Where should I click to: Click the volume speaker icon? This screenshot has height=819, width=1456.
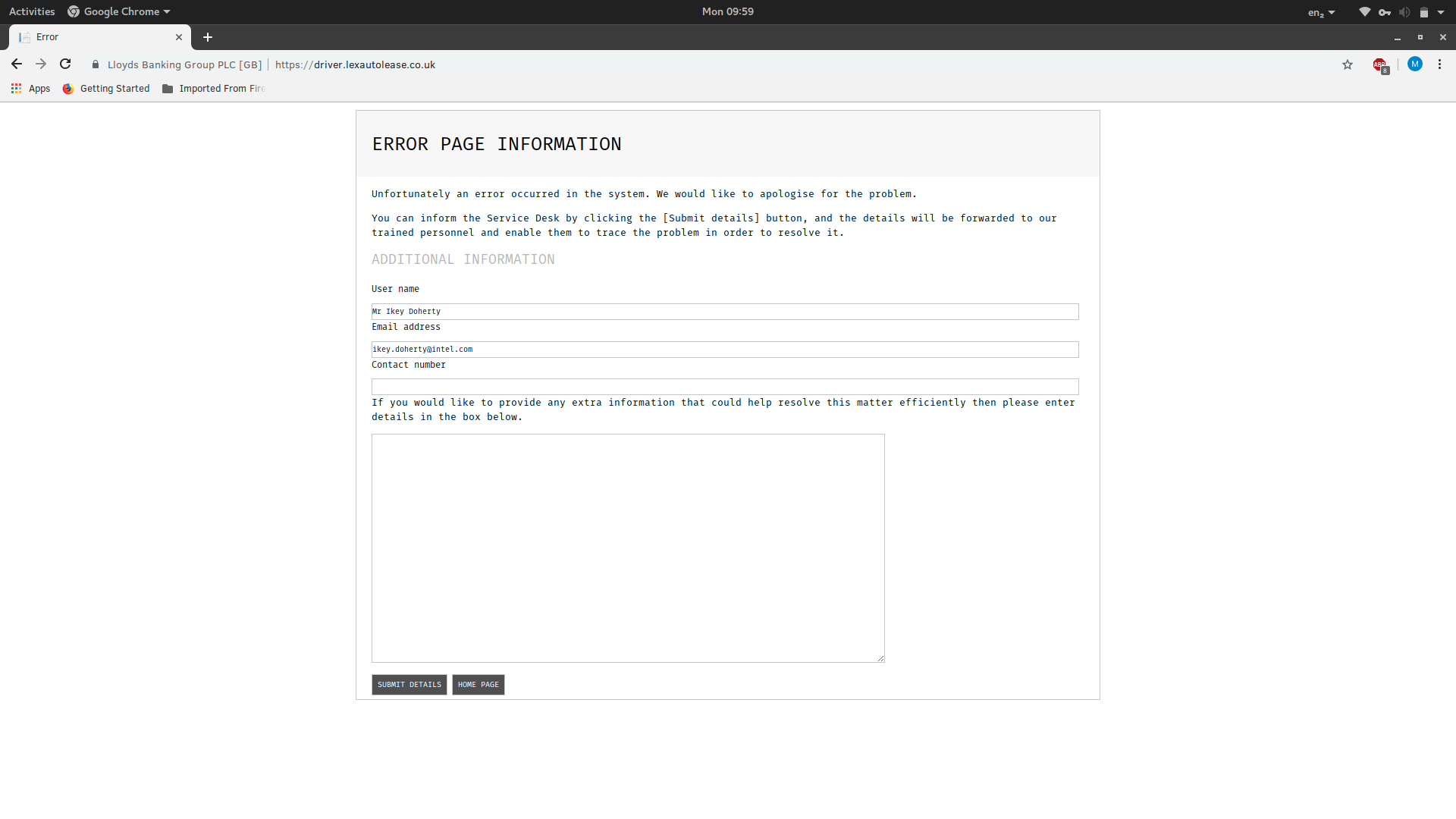tap(1404, 12)
